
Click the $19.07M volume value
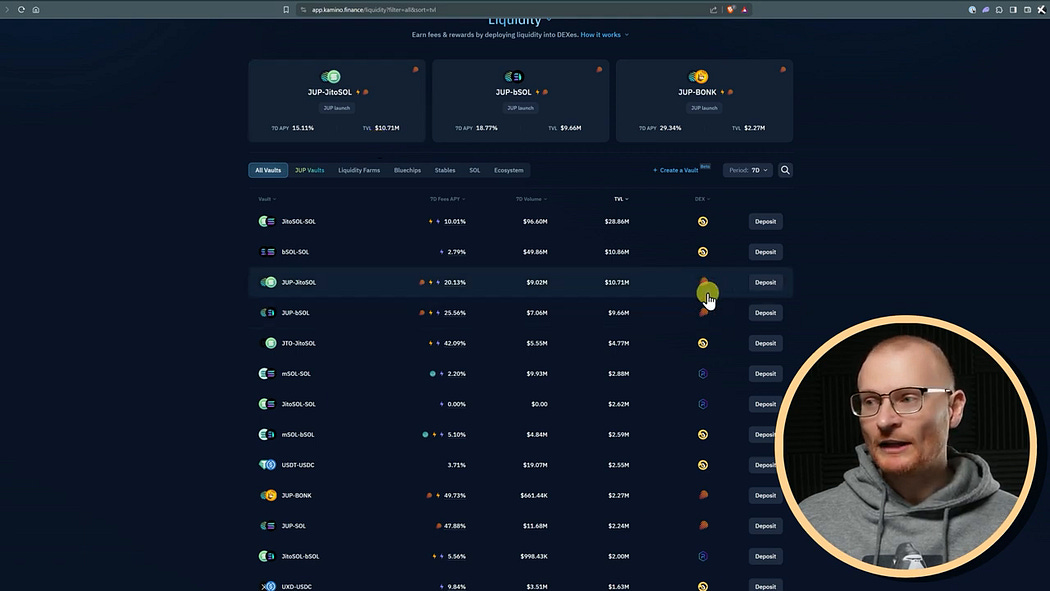pyautogui.click(x=535, y=465)
